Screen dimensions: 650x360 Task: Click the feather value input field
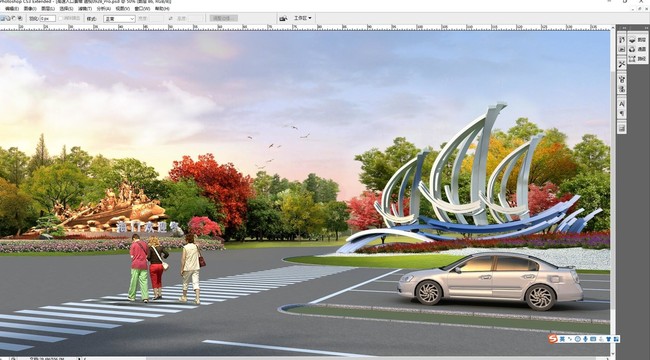coord(48,19)
